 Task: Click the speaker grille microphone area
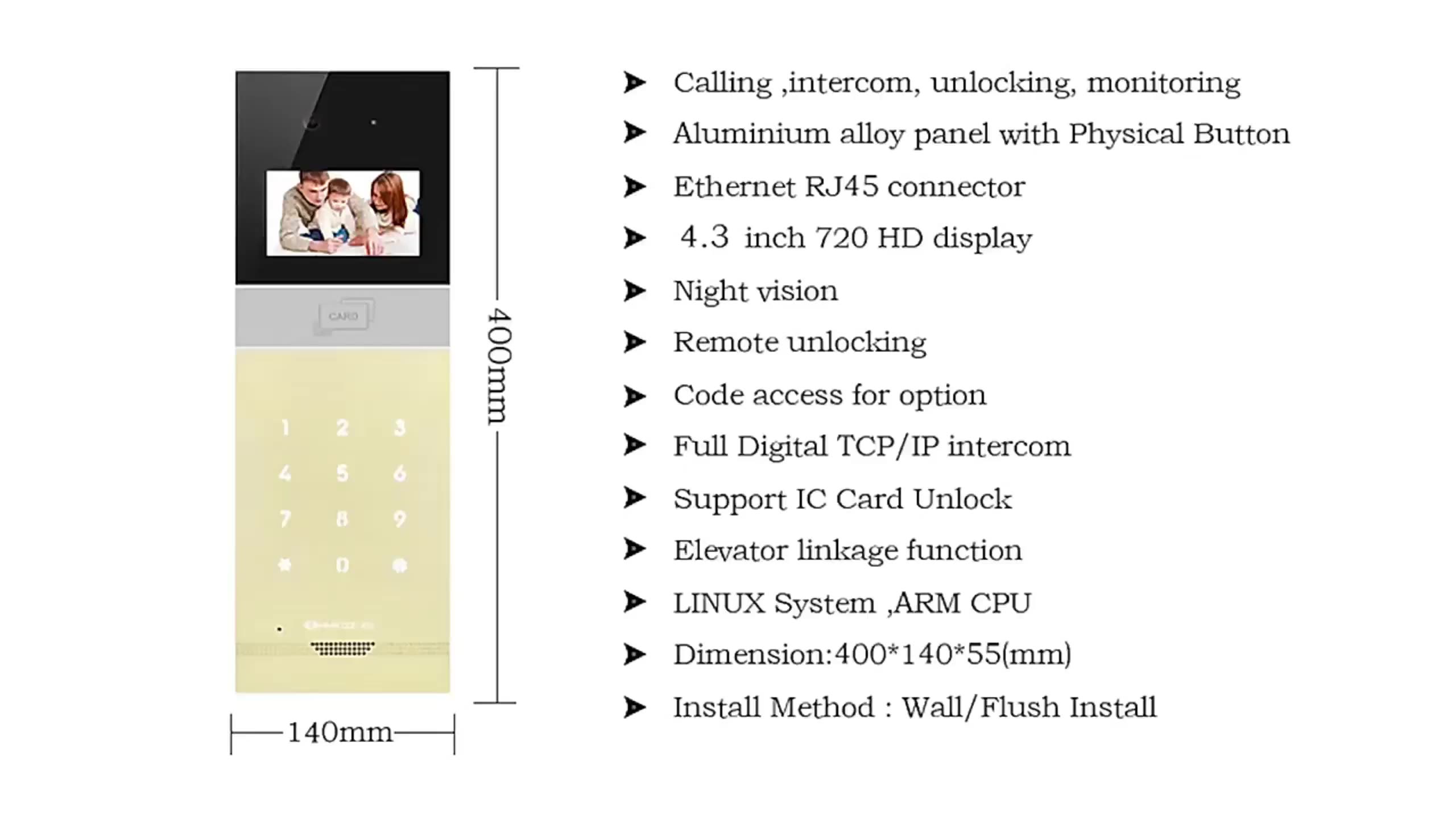342,647
